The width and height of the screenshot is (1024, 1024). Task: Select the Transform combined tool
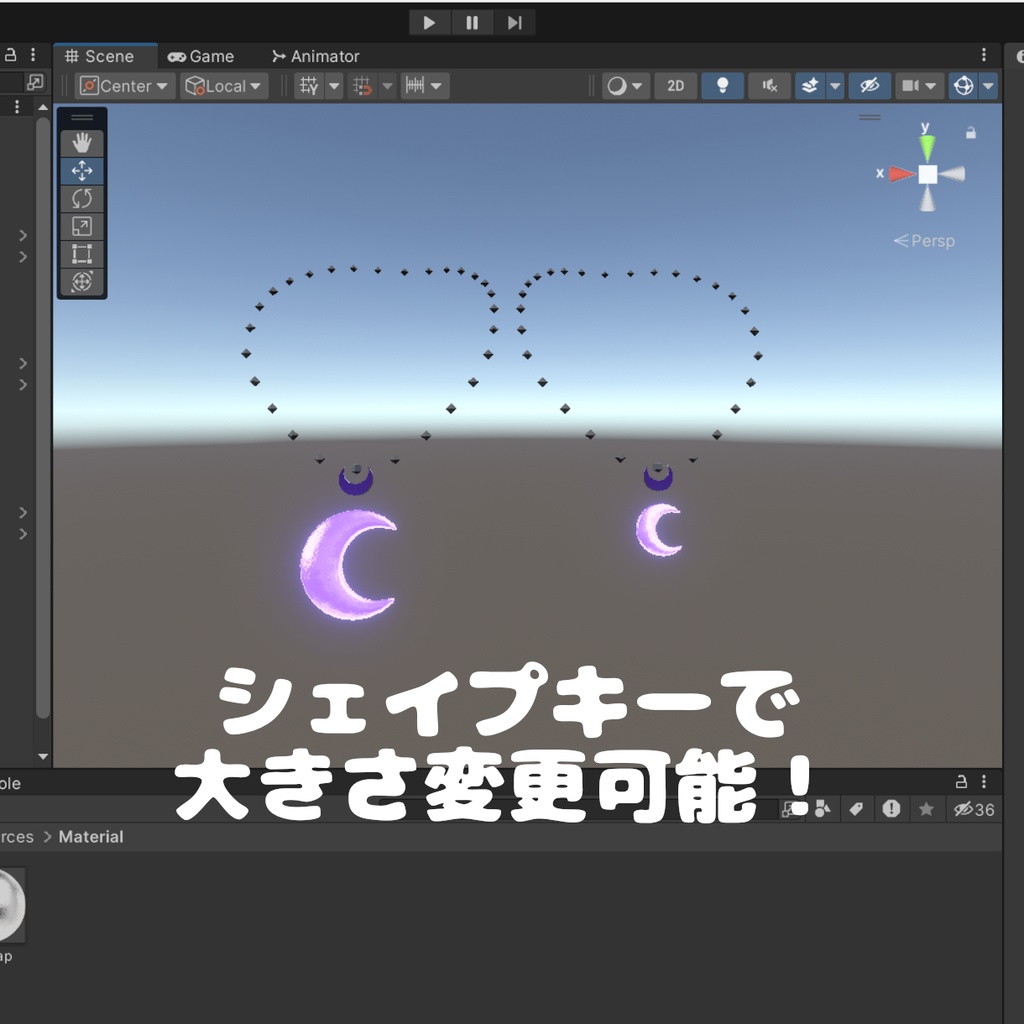click(x=81, y=283)
